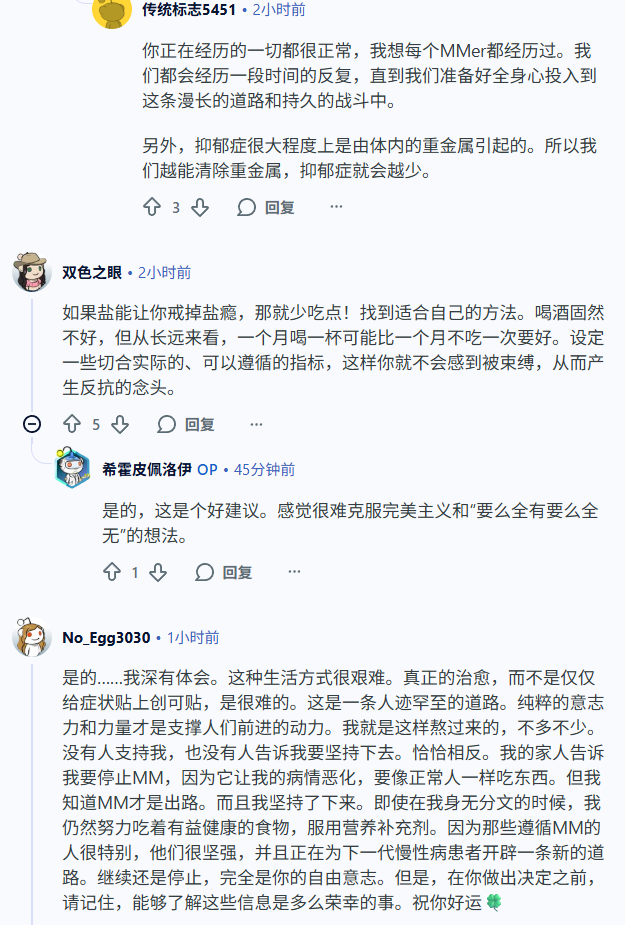This screenshot has width=625, height=925.
Task: Open 双色之眼 username profile link
Action: coord(92,272)
